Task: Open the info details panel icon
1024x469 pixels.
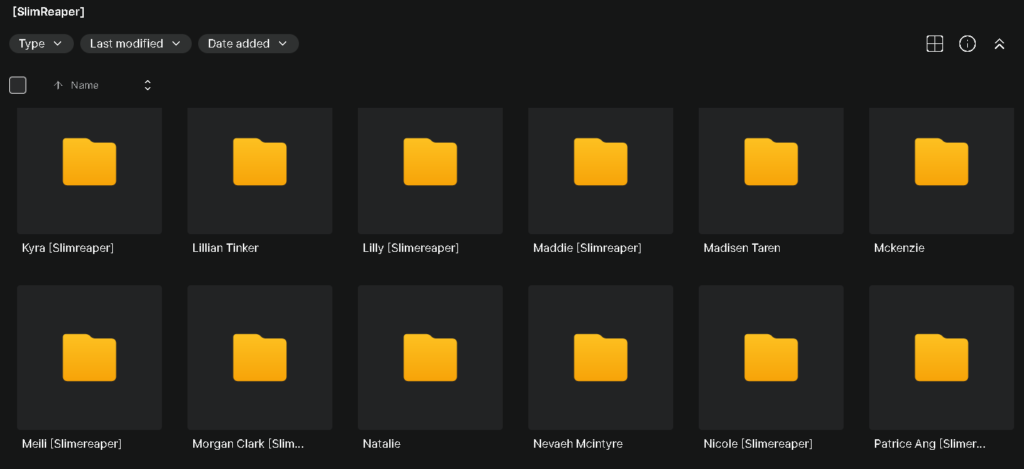Action: [x=967, y=44]
